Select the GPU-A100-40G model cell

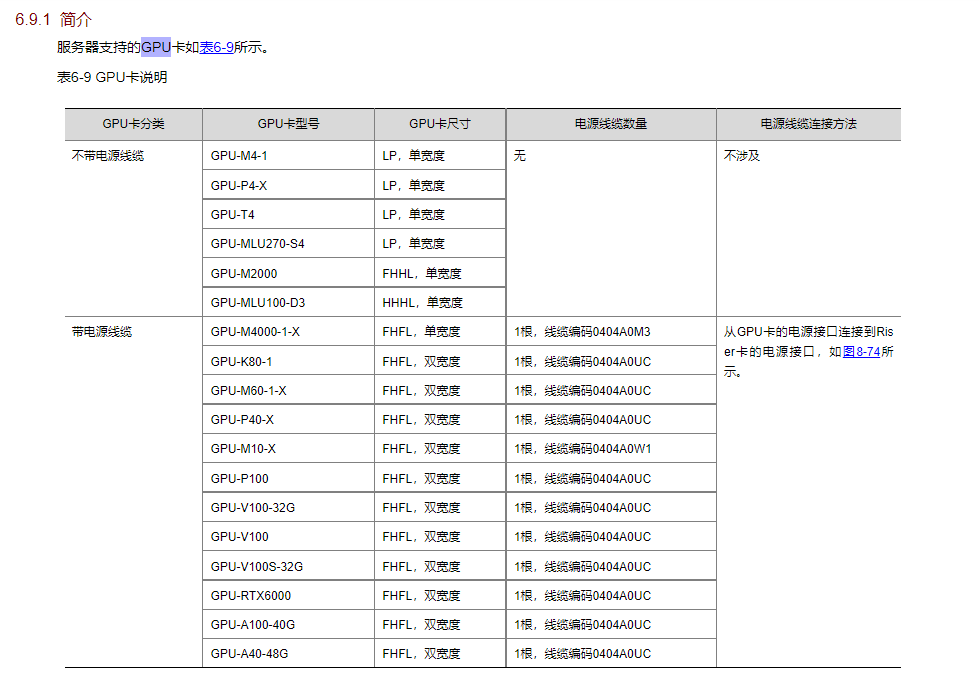[288, 625]
